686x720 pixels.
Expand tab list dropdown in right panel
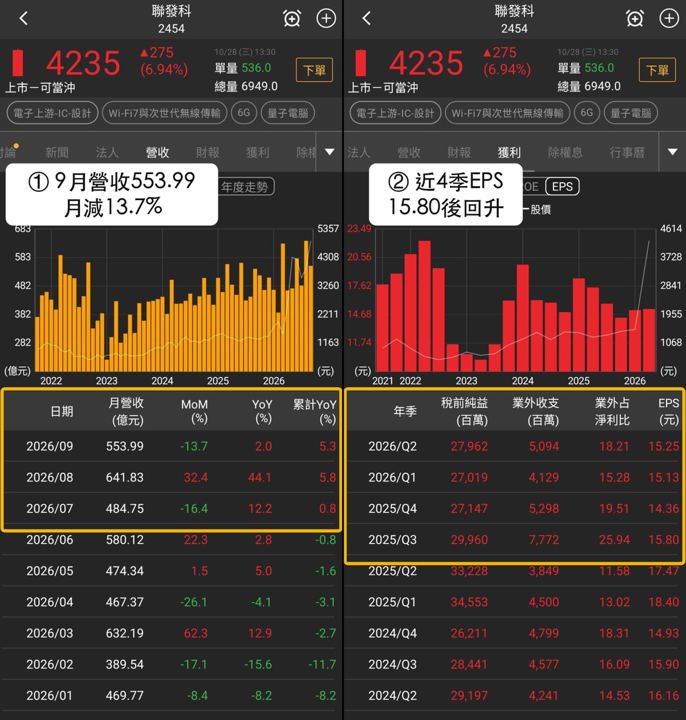tap(673, 152)
